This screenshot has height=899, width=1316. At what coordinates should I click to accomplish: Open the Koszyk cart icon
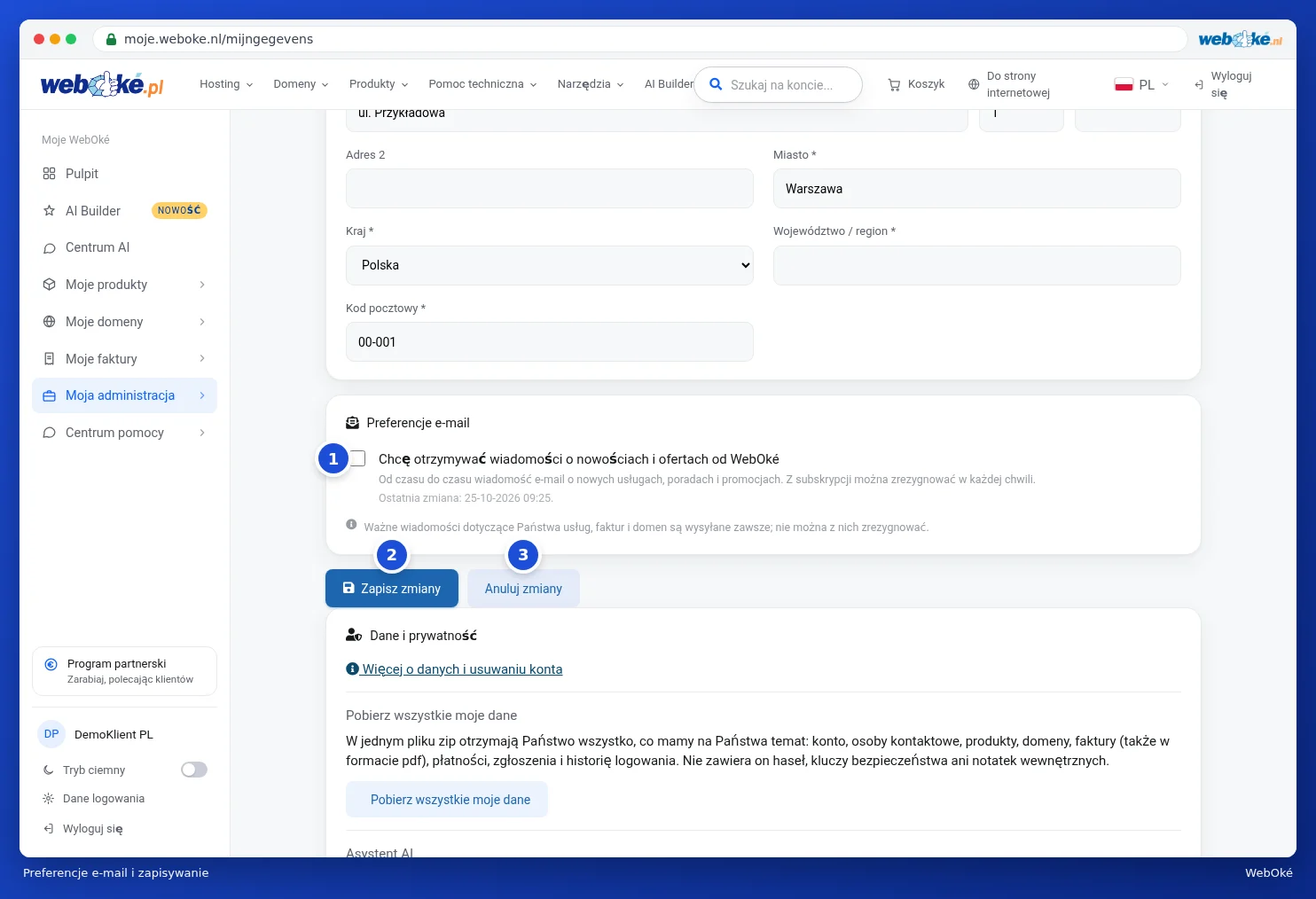click(x=894, y=84)
